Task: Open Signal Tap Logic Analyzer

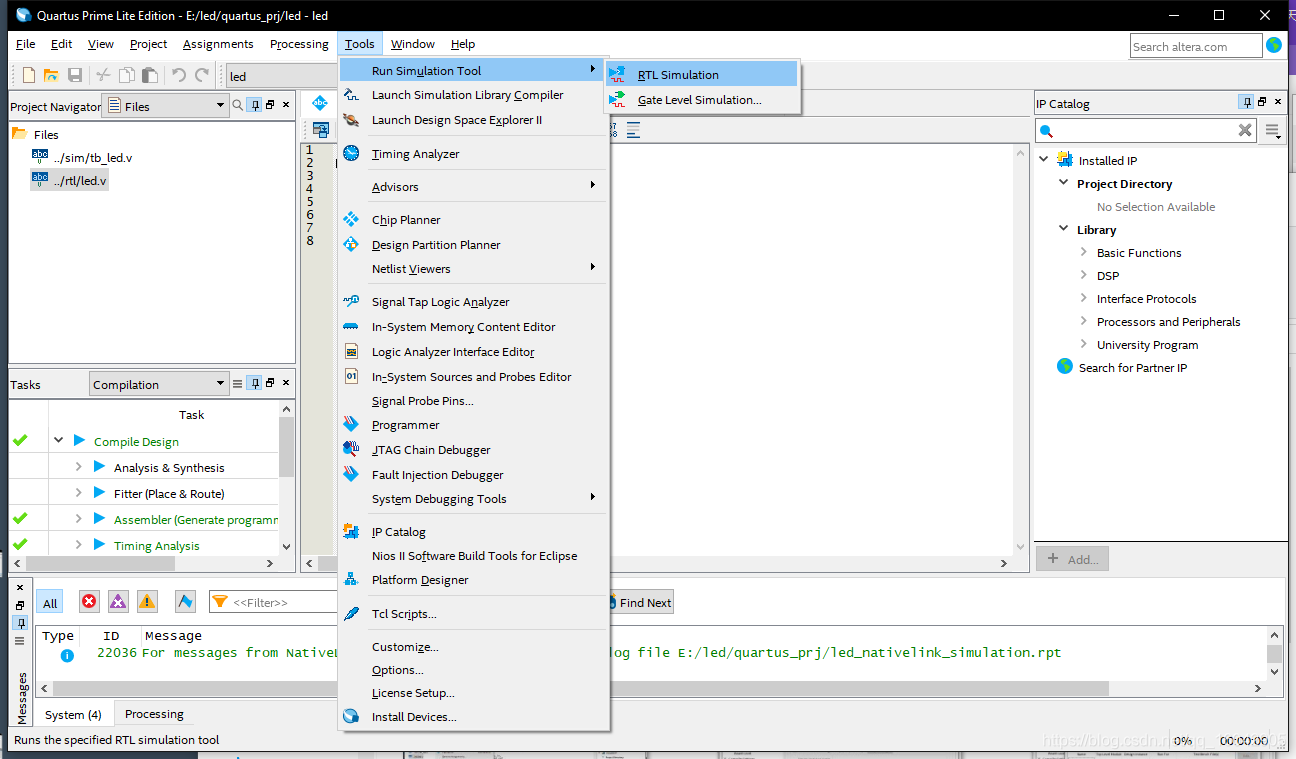Action: [474, 302]
